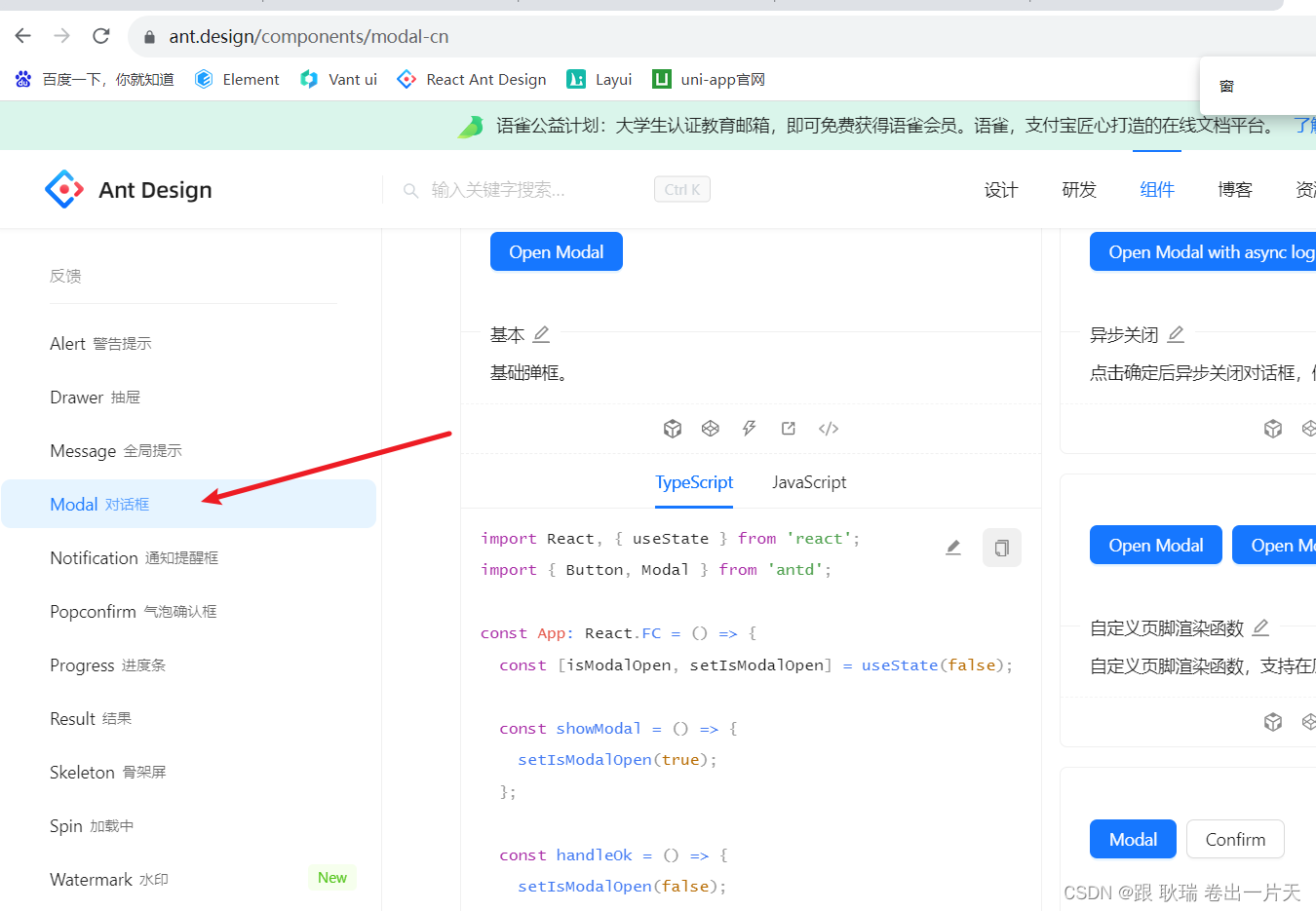Click the Open Modal button in the 基本 demo
This screenshot has height=911, width=1316.
557,251
